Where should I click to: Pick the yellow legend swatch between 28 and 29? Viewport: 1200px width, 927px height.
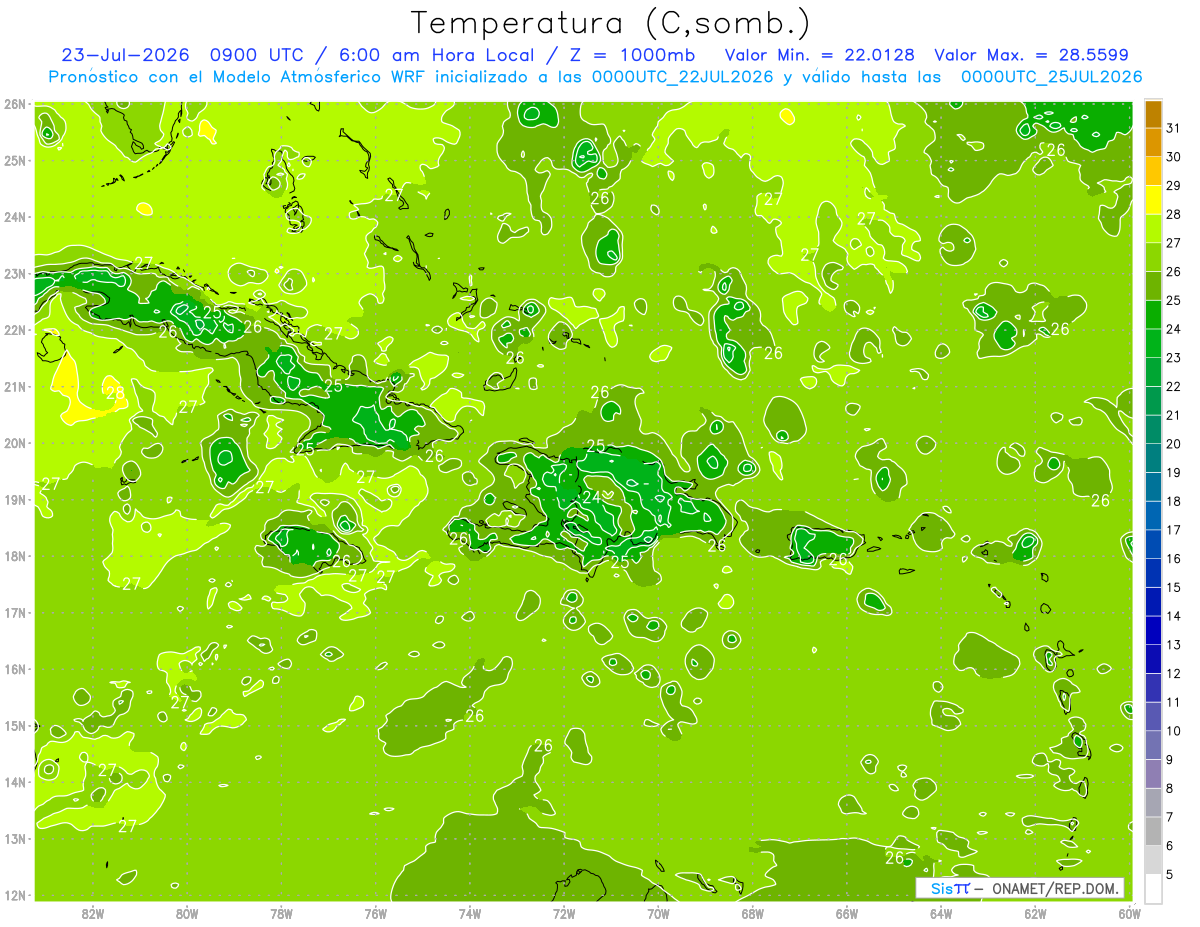pos(1153,200)
